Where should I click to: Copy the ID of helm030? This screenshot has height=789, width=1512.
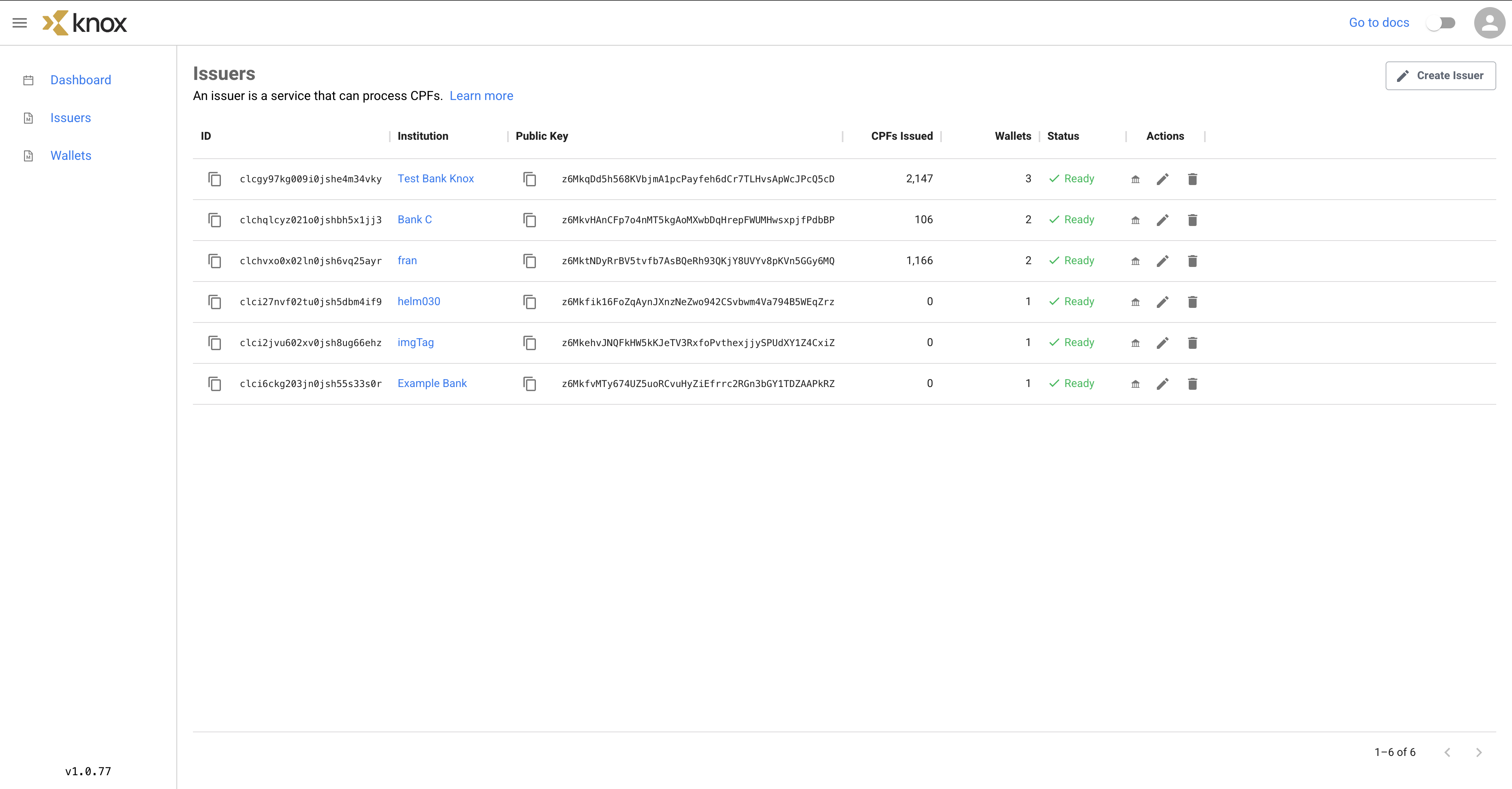pos(215,302)
